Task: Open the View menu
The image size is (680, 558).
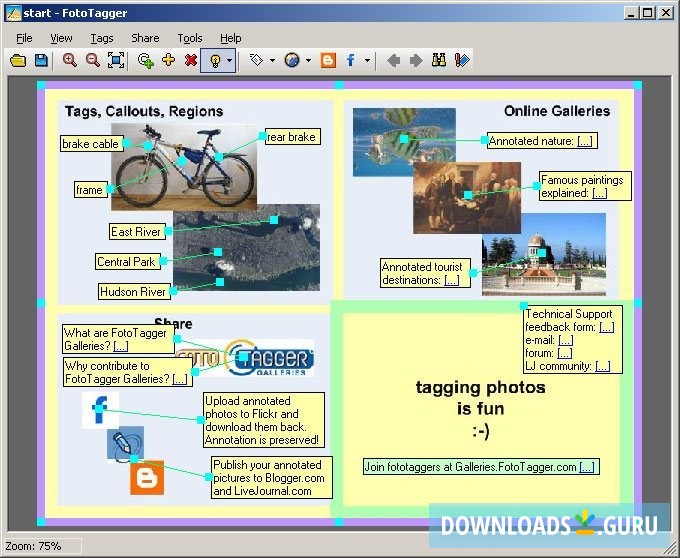Action: [61, 38]
